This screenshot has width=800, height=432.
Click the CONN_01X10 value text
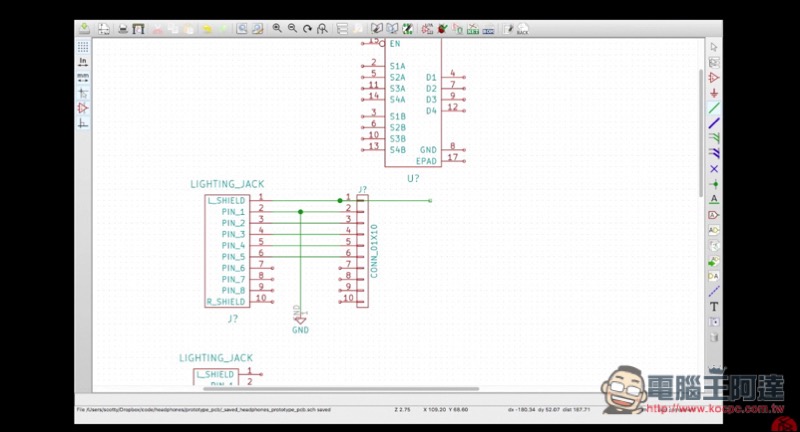pyautogui.click(x=374, y=251)
